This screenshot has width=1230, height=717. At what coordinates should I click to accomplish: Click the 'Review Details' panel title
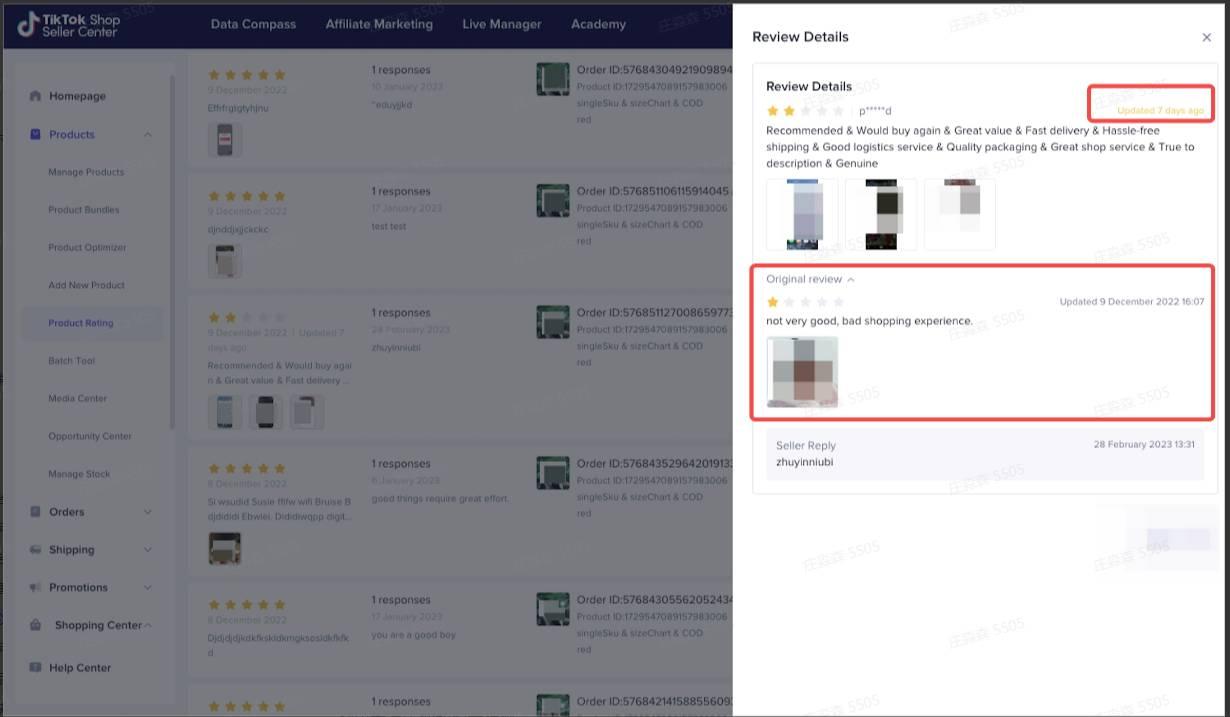pyautogui.click(x=800, y=37)
